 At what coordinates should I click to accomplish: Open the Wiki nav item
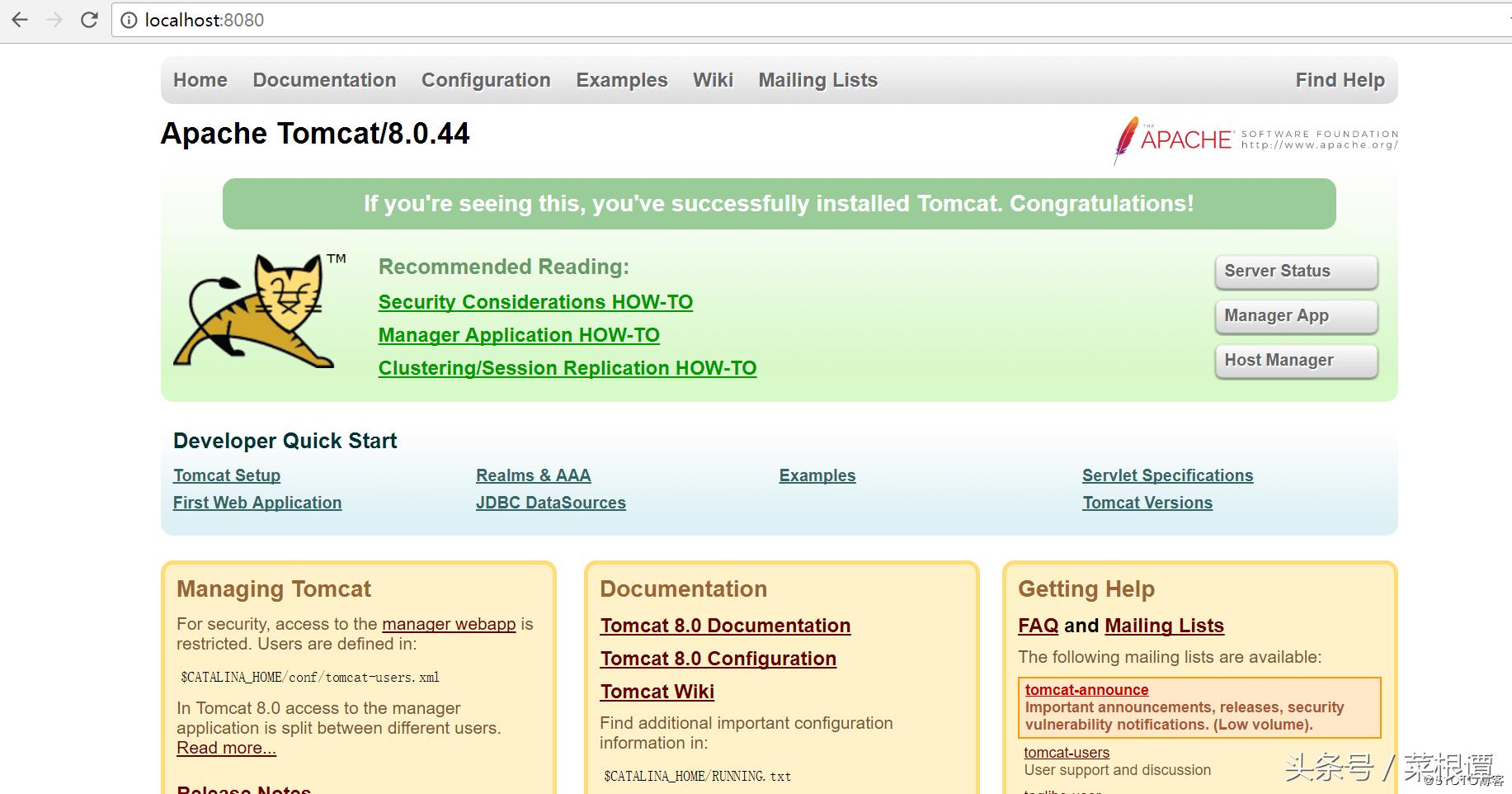[713, 80]
